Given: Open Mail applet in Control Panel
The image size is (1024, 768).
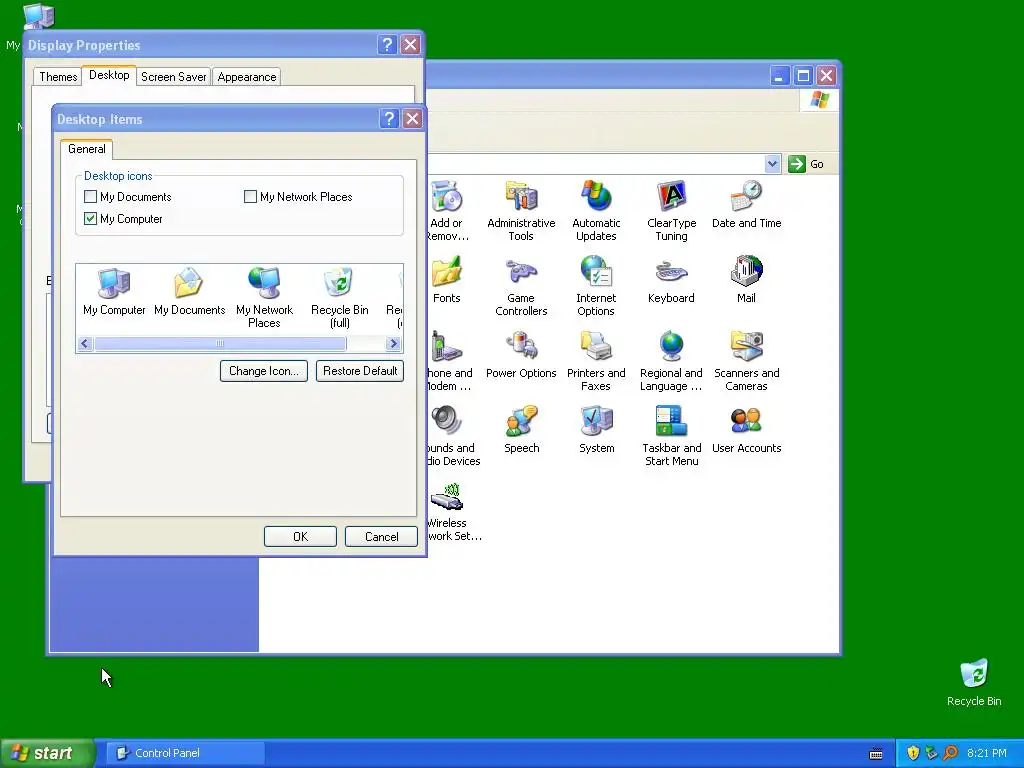Looking at the screenshot, I should point(746,279).
